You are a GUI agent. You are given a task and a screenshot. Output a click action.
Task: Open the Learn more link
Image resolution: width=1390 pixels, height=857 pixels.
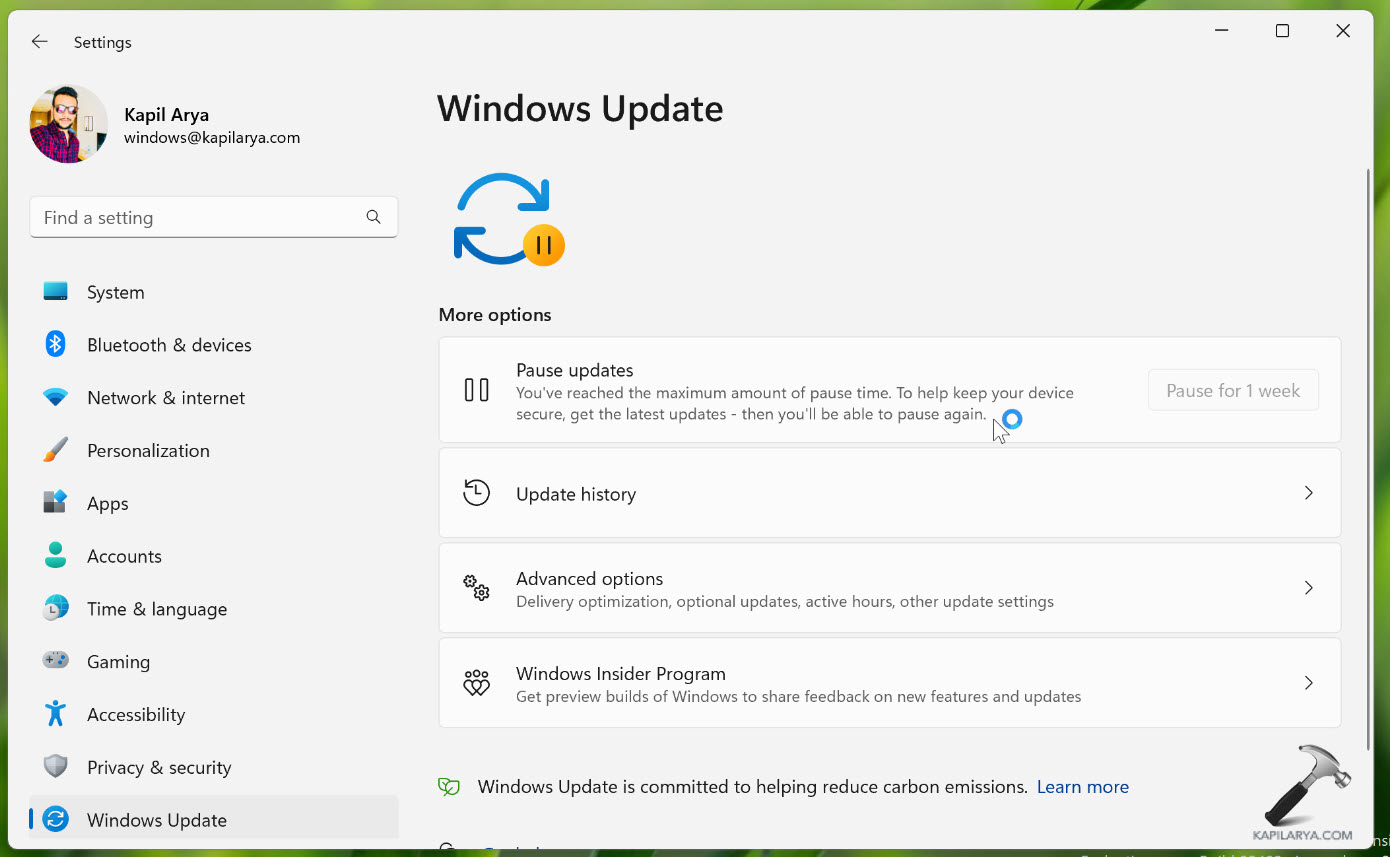click(1082, 786)
